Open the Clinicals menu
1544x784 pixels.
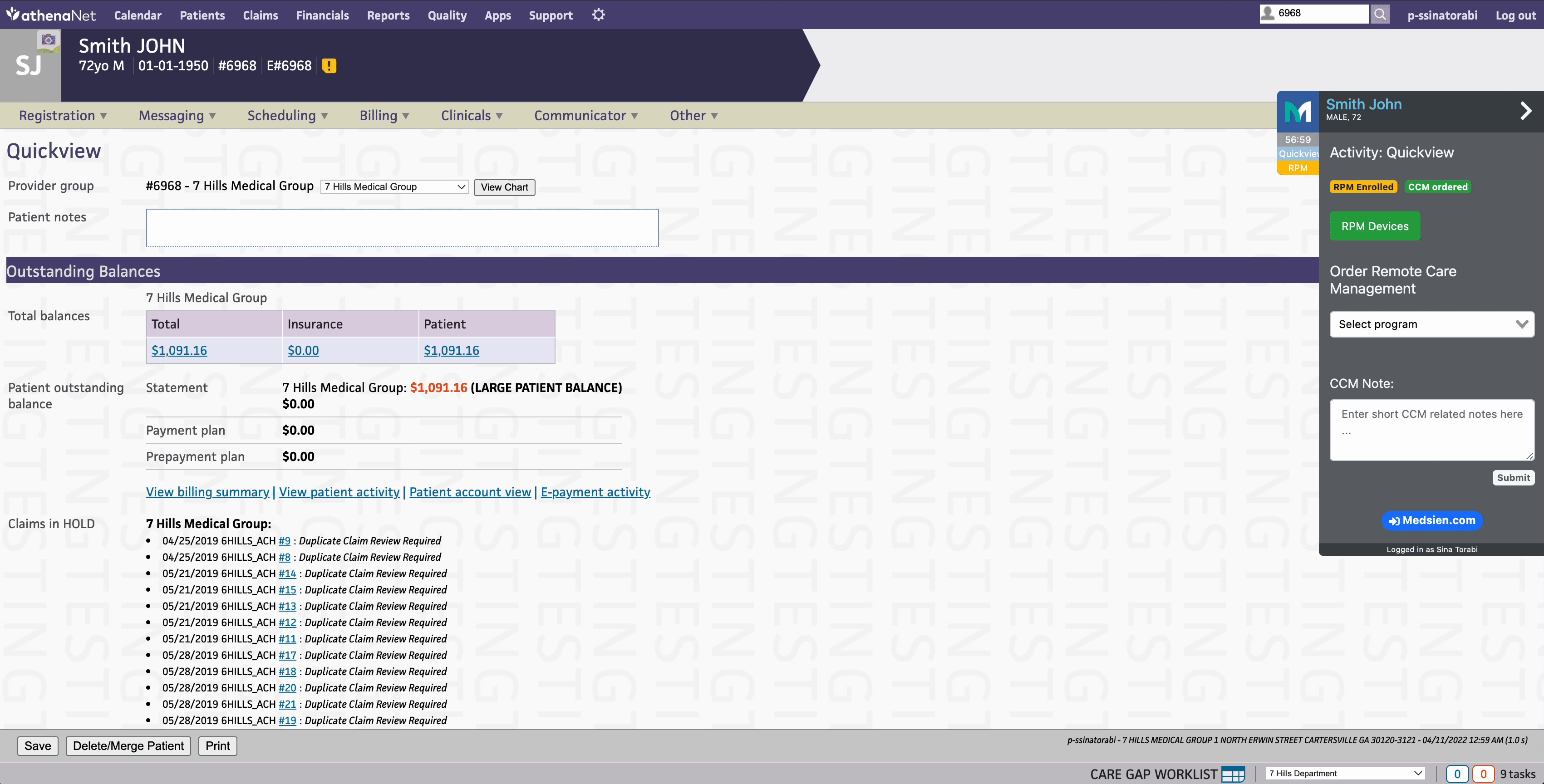[471, 116]
